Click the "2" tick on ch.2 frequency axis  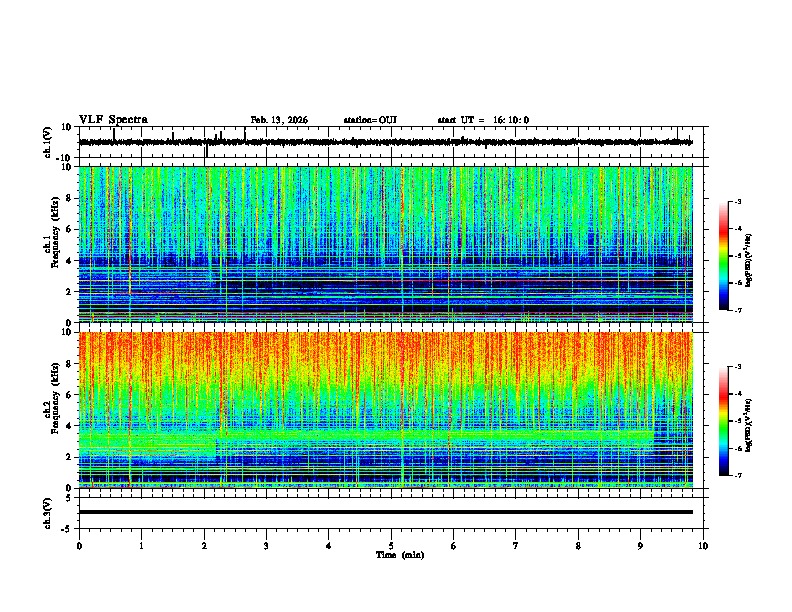tap(69, 457)
